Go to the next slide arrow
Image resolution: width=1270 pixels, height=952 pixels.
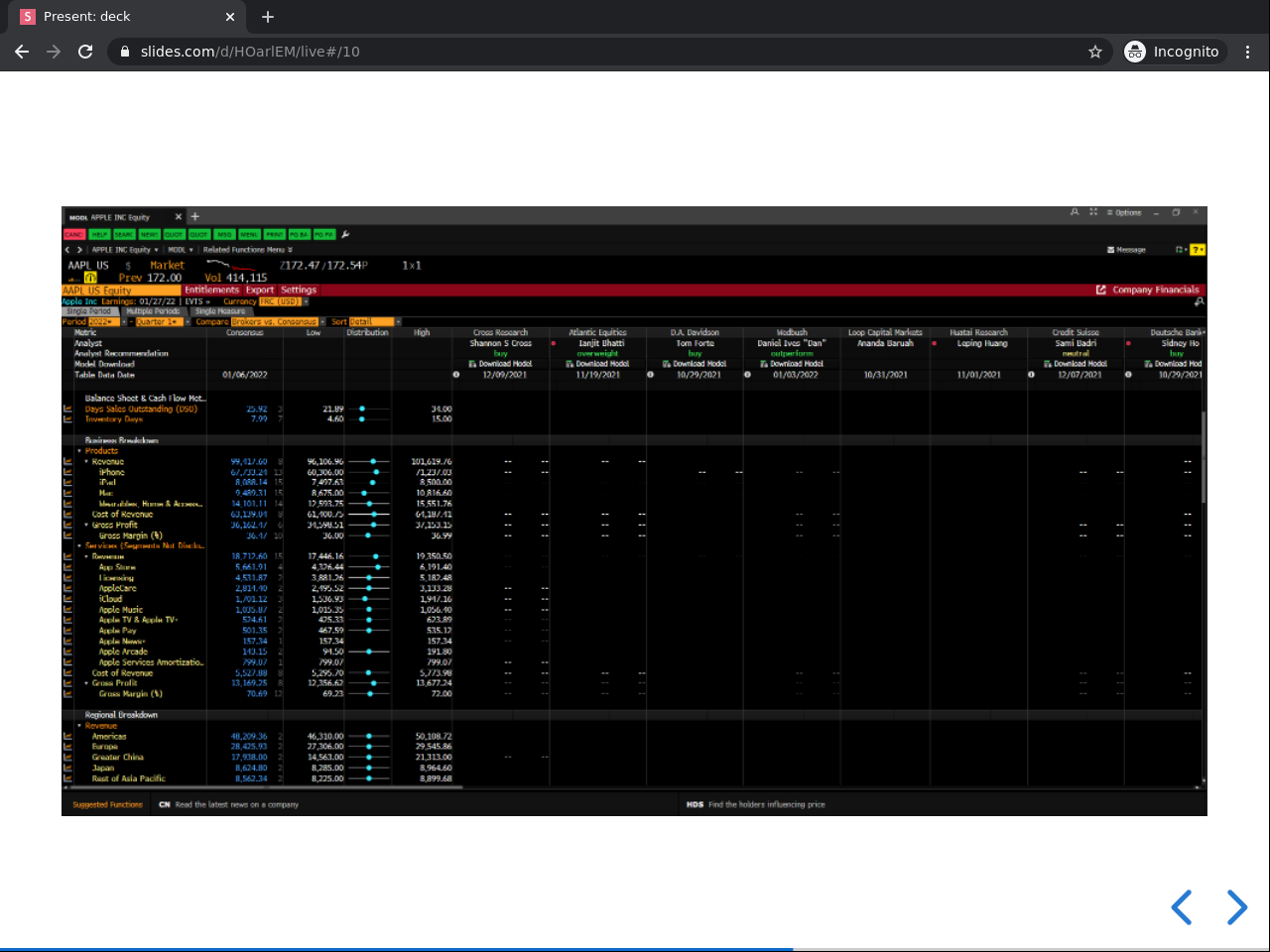1236,907
